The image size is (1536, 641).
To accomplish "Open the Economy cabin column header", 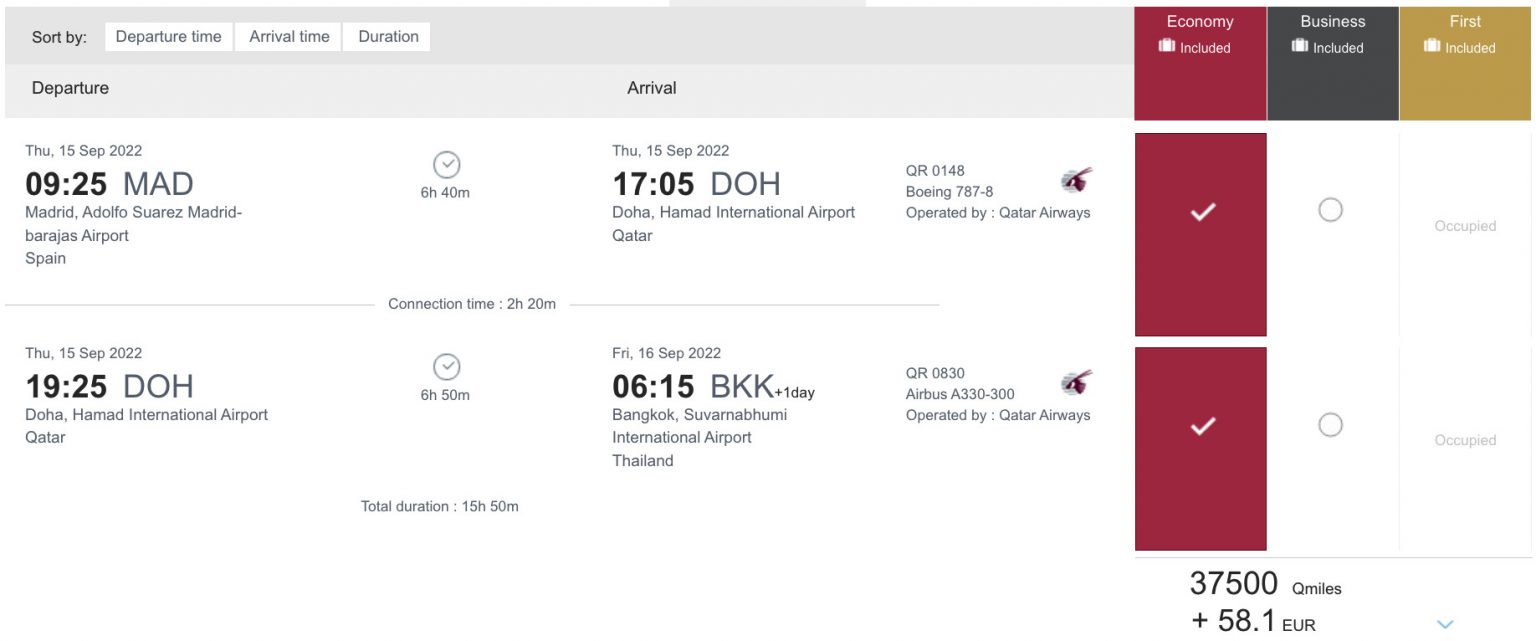I will coord(1200,64).
